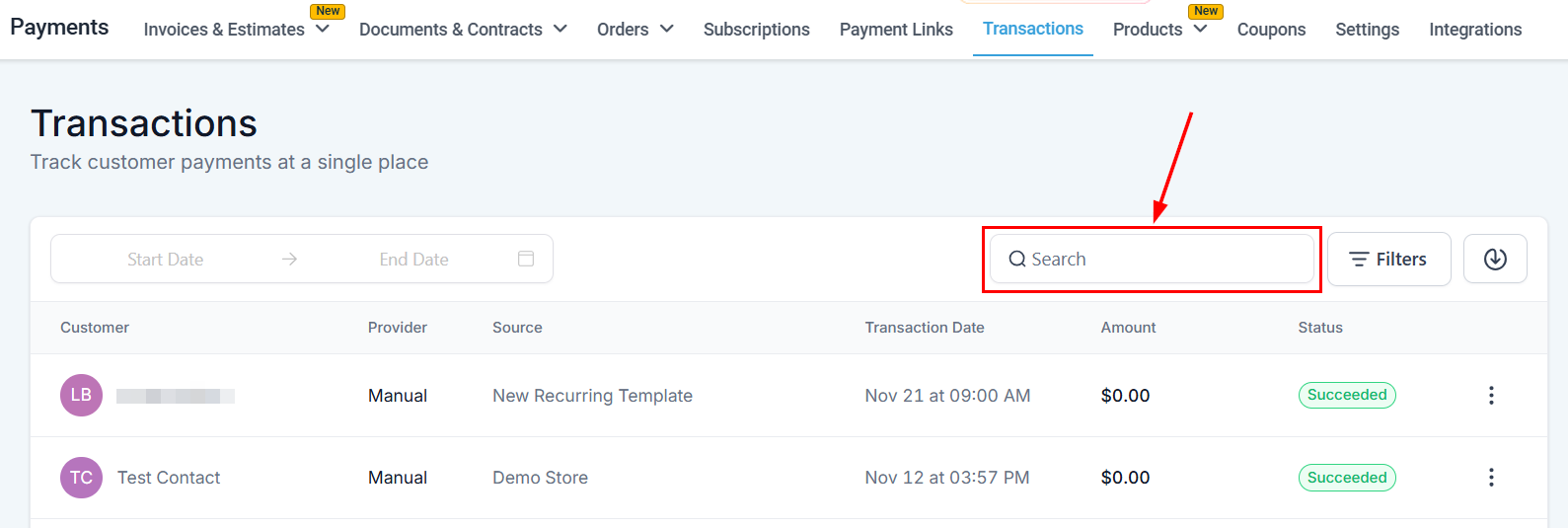The width and height of the screenshot is (1568, 528).
Task: Go to the Coupons tab
Action: click(1271, 30)
